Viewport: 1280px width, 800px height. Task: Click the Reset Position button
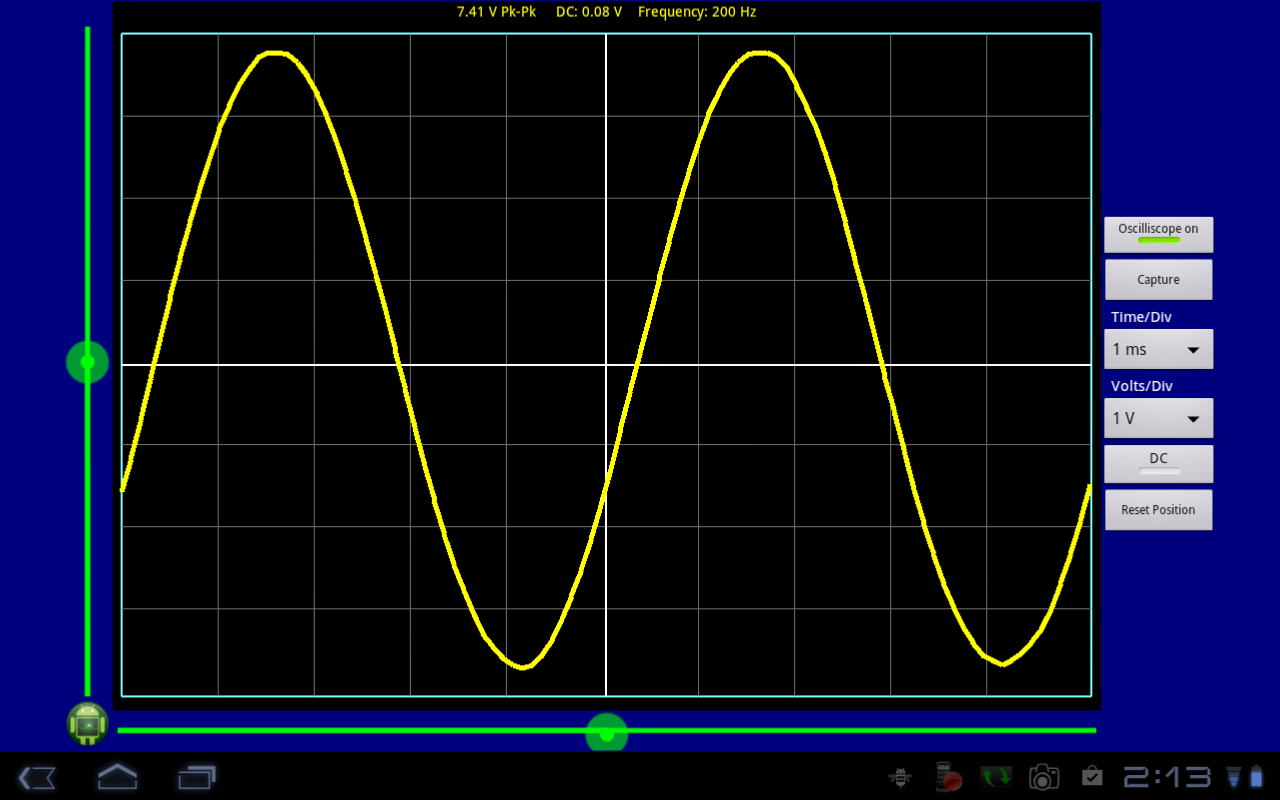(x=1158, y=510)
